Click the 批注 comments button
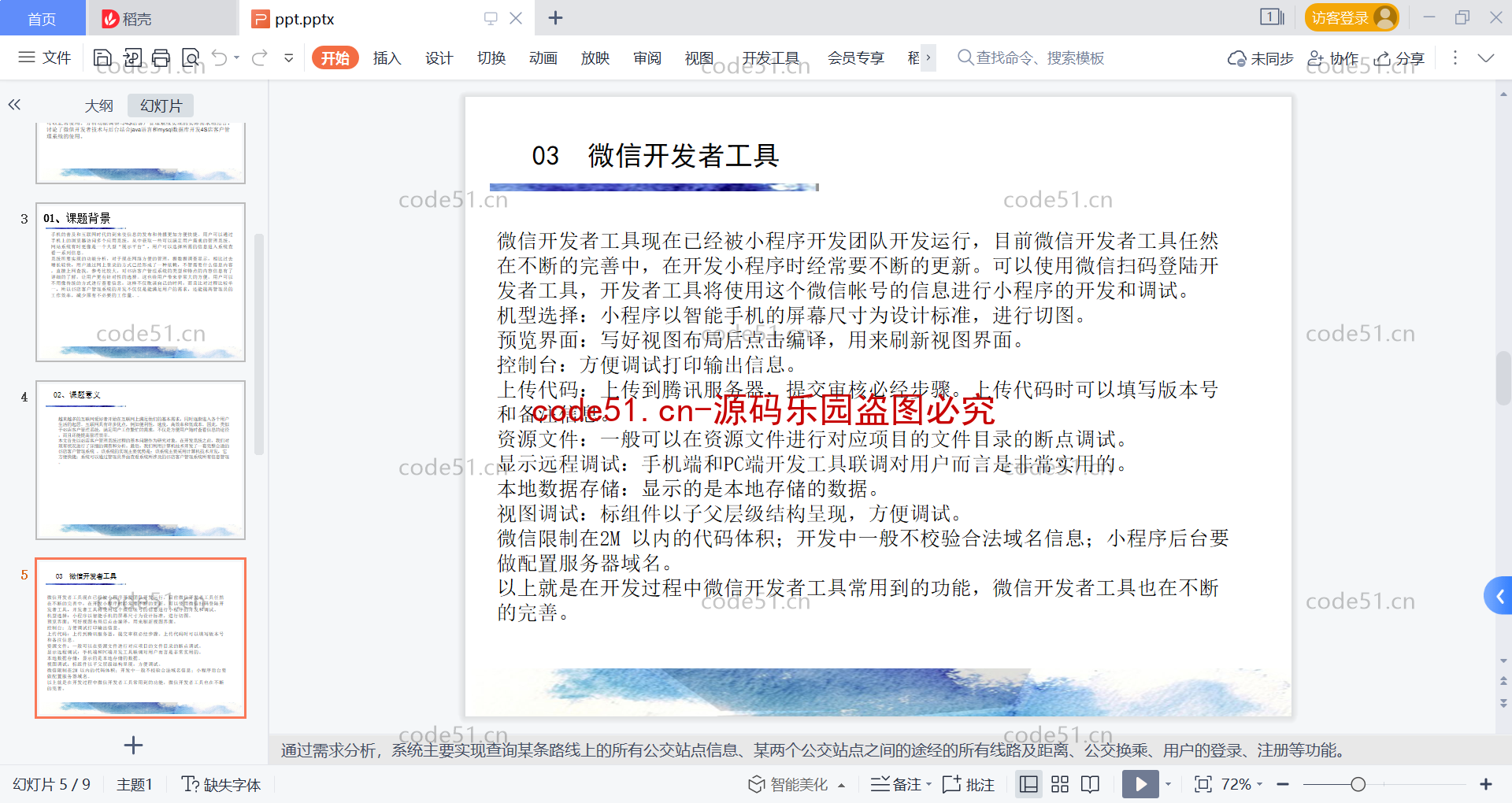Viewport: 1512px width, 803px height. (x=969, y=784)
